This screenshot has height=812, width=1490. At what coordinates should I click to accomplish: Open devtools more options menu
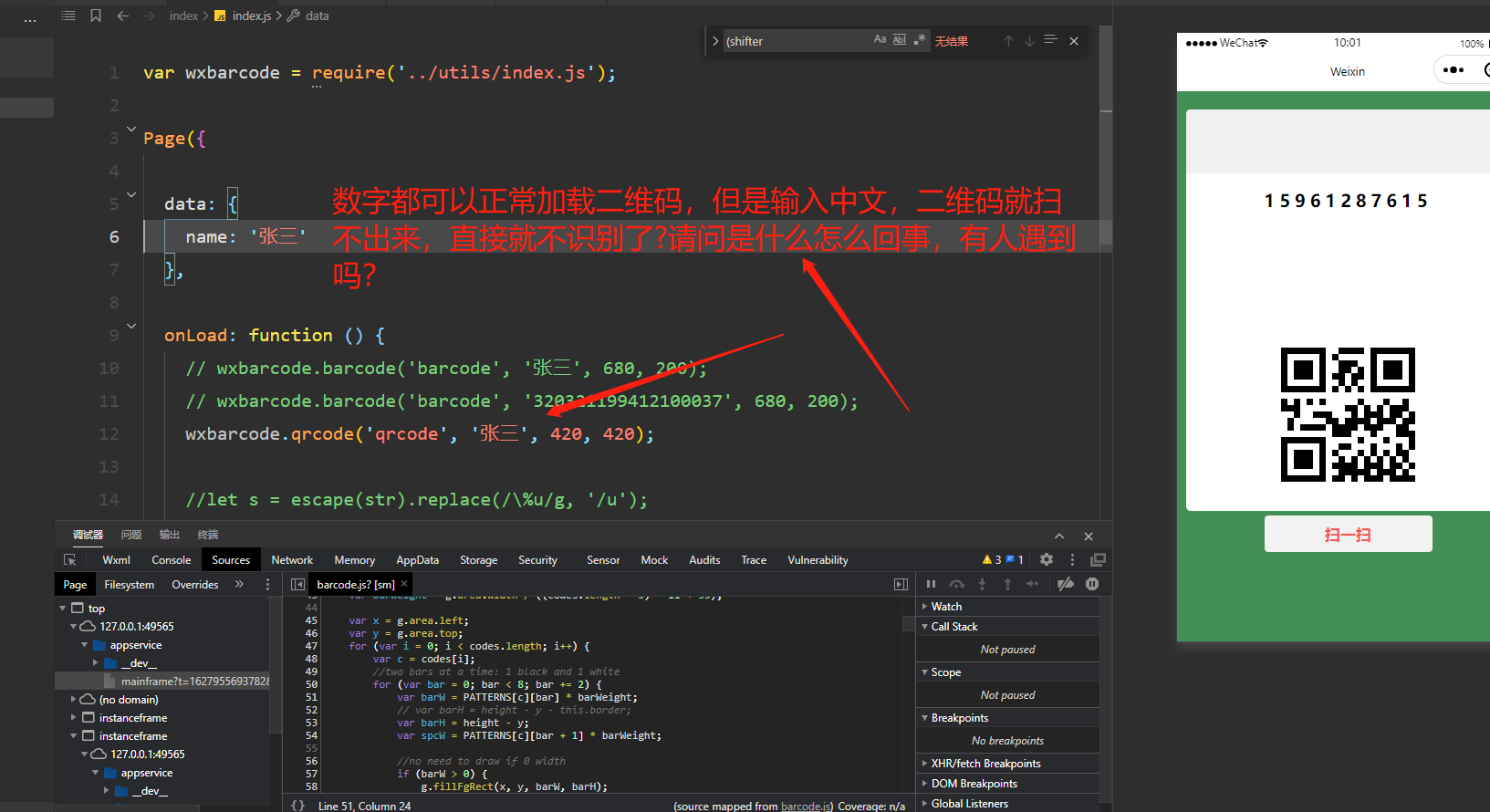point(1072,559)
